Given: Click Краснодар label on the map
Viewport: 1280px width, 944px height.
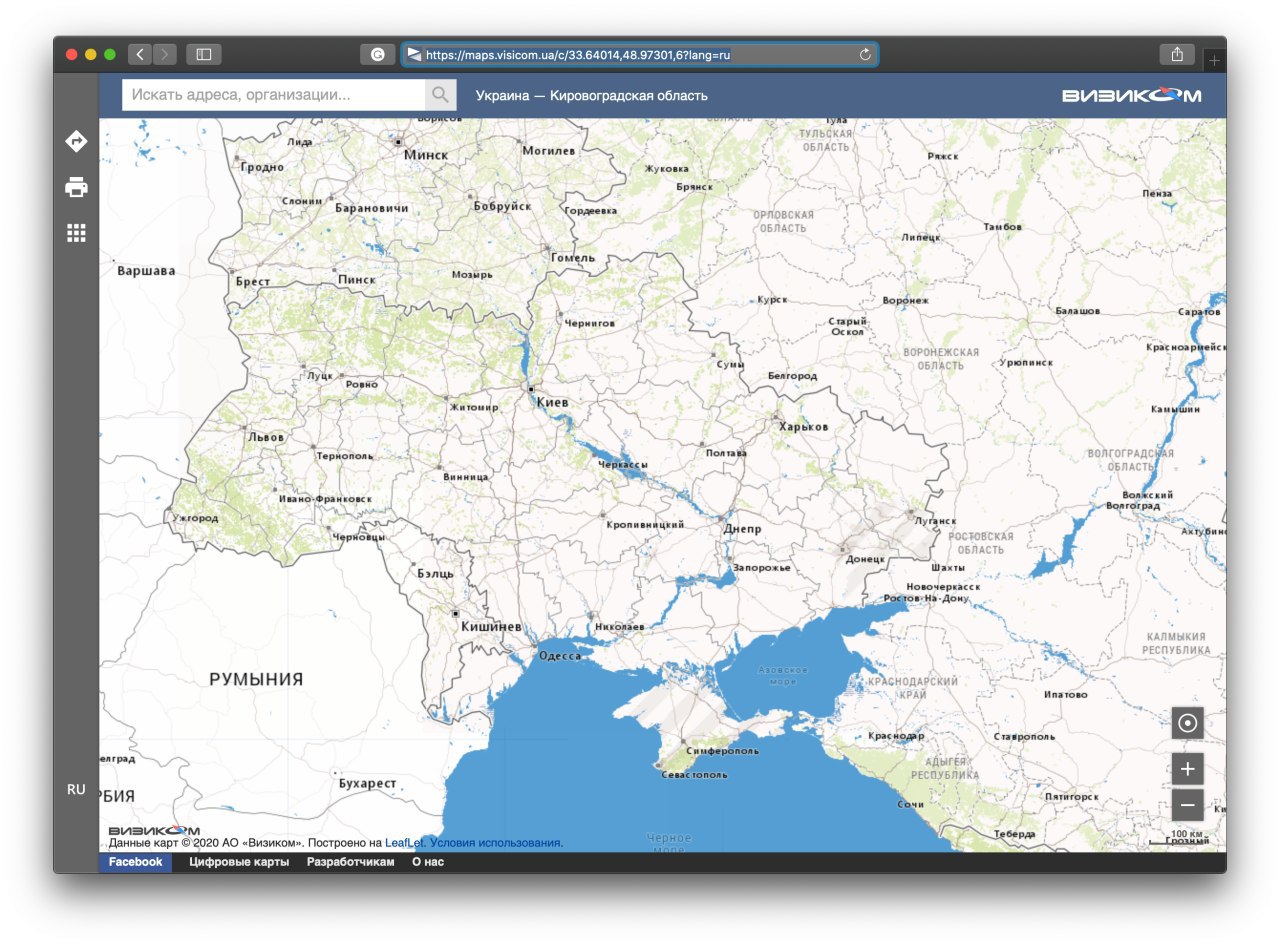Looking at the screenshot, I should tap(897, 736).
